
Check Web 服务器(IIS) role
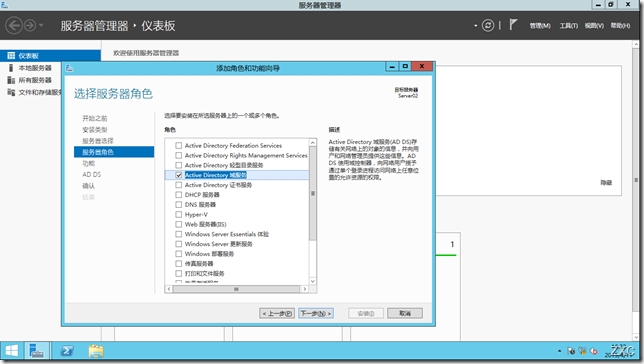pyautogui.click(x=178, y=224)
